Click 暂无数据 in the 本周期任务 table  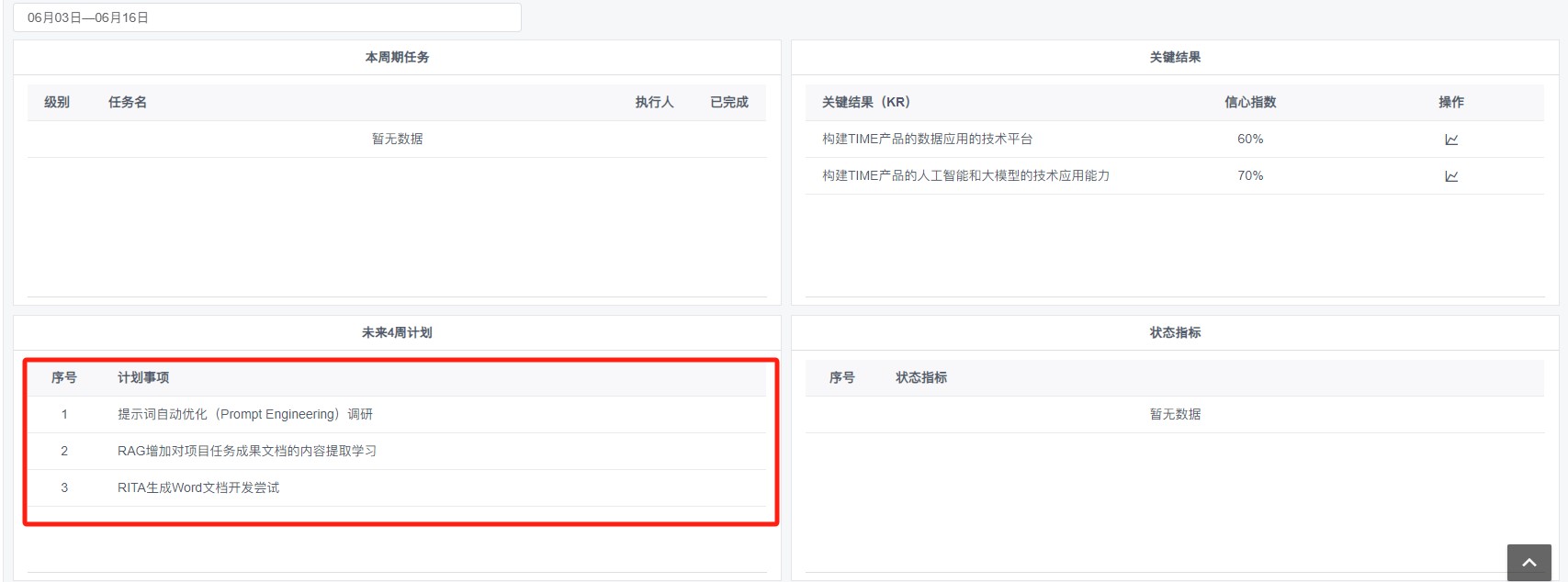397,139
